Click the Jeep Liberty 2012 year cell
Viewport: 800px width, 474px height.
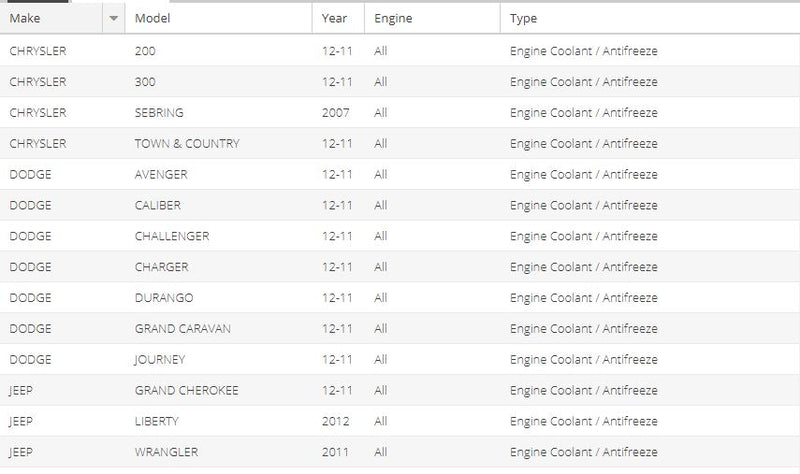coord(338,421)
